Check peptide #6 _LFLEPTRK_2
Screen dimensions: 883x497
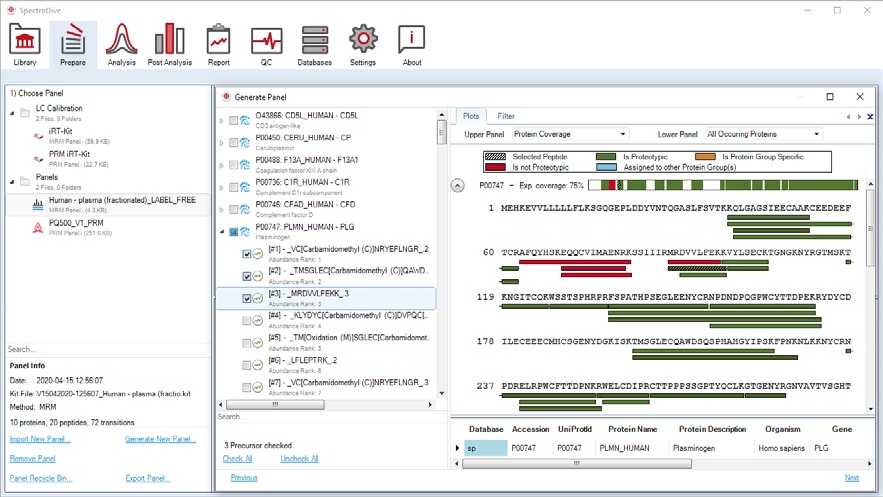tap(247, 365)
